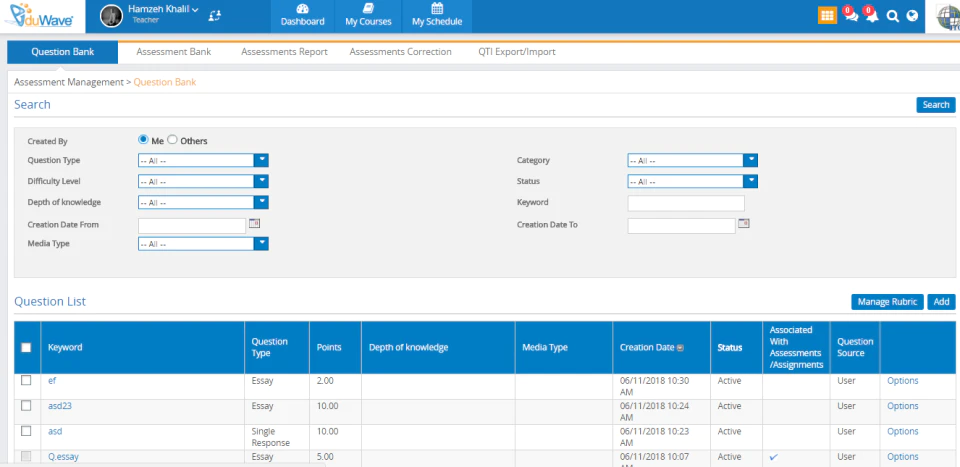960x467 pixels.
Task: Click the globe language icon
Action: 912,17
